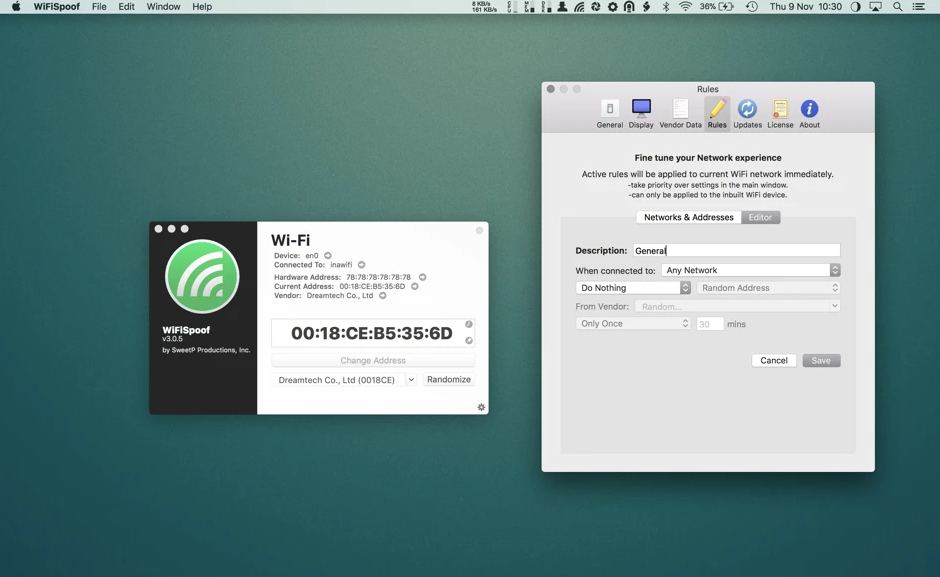
Task: Click the gear icon in menu bar
Action: [612, 7]
